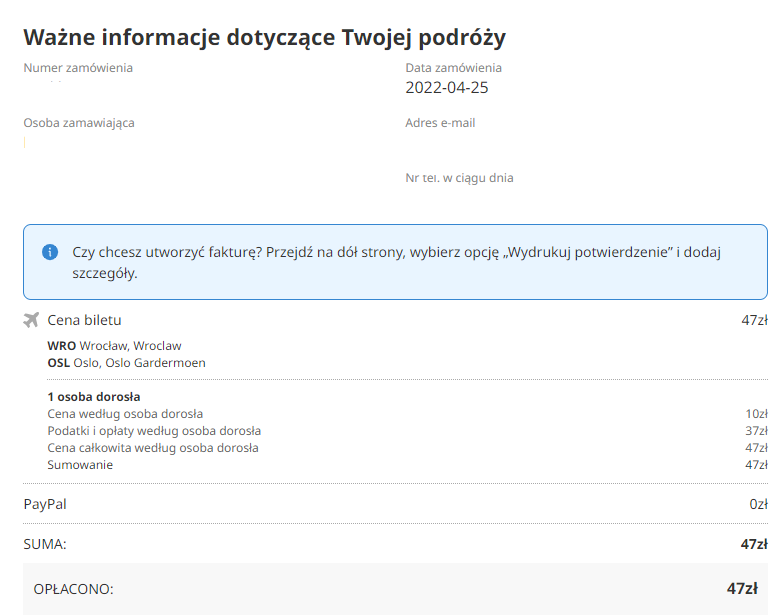Select the 47zł value in the Cena biletu row

[755, 320]
